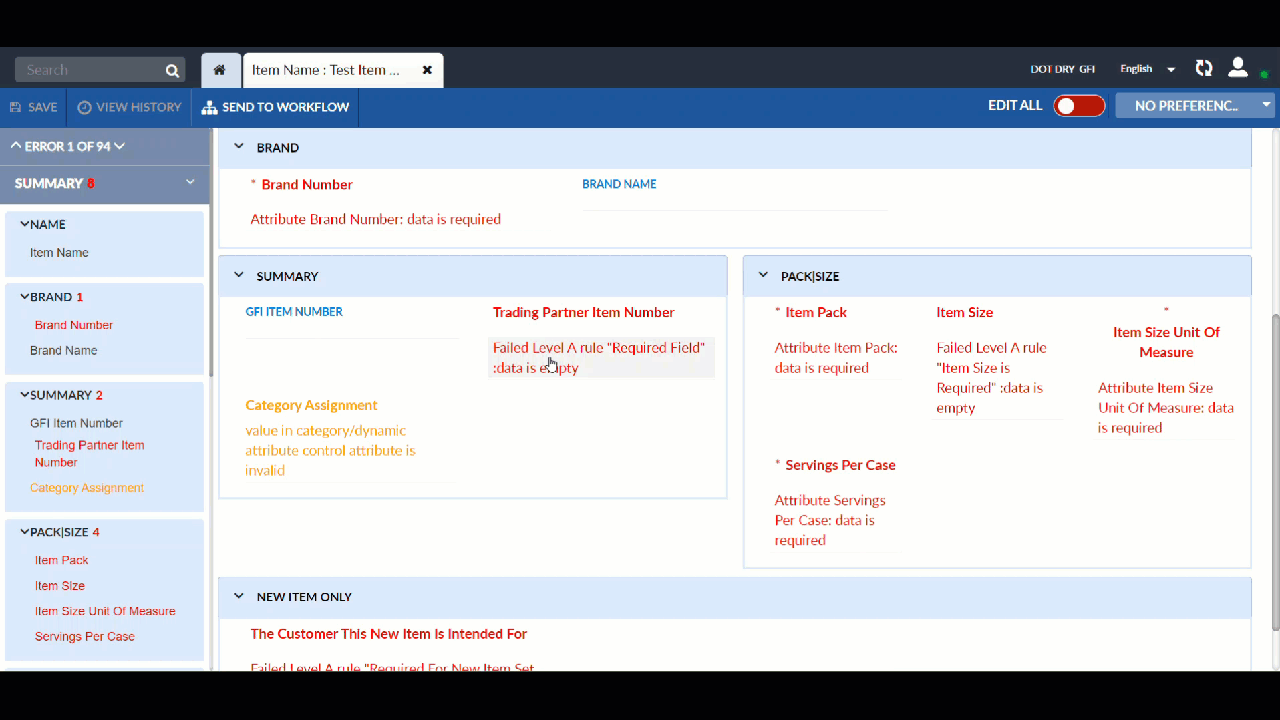Click the main page vertical scrollbar

click(x=1275, y=472)
